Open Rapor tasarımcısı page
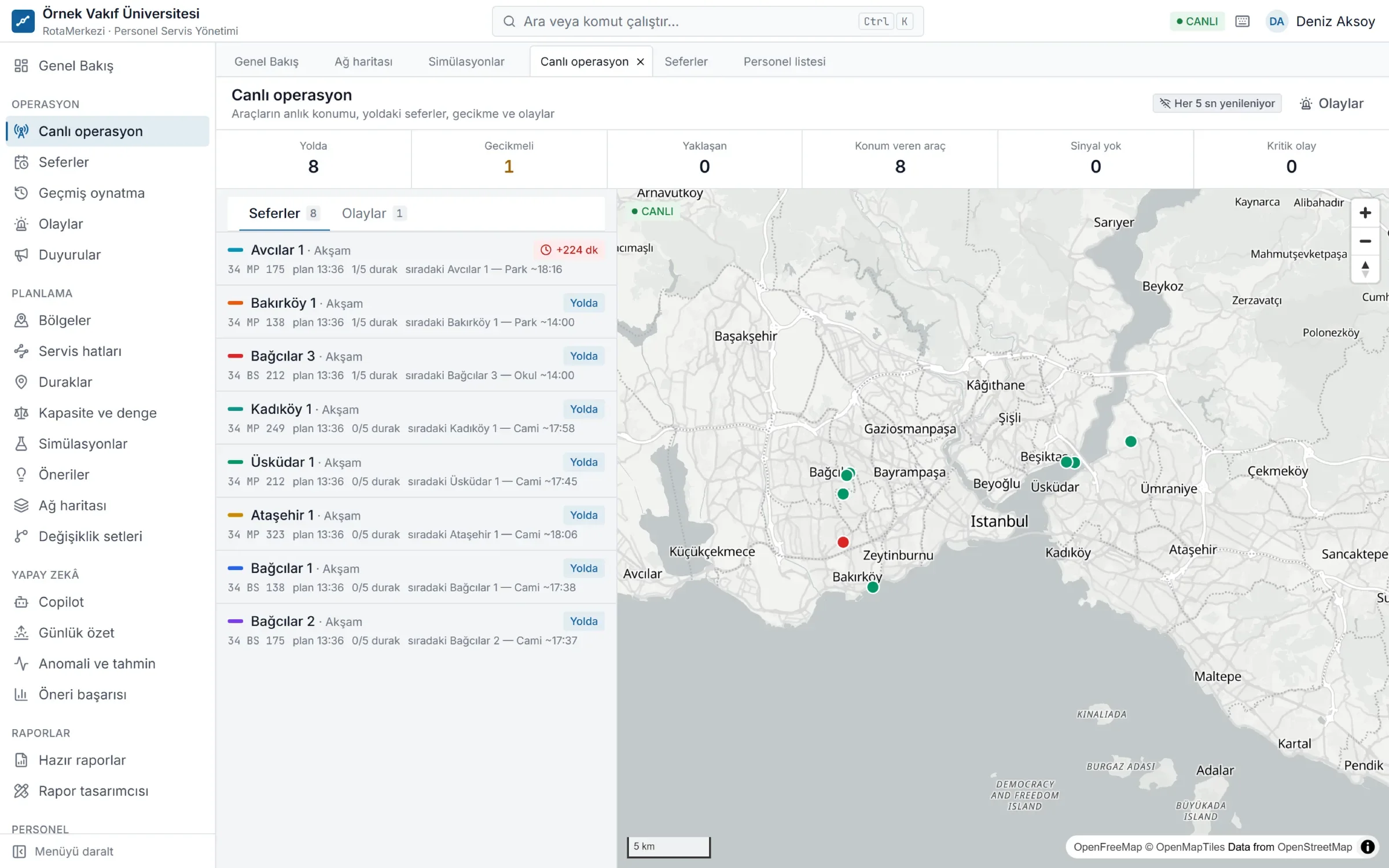Viewport: 1389px width, 868px height. tap(108, 791)
